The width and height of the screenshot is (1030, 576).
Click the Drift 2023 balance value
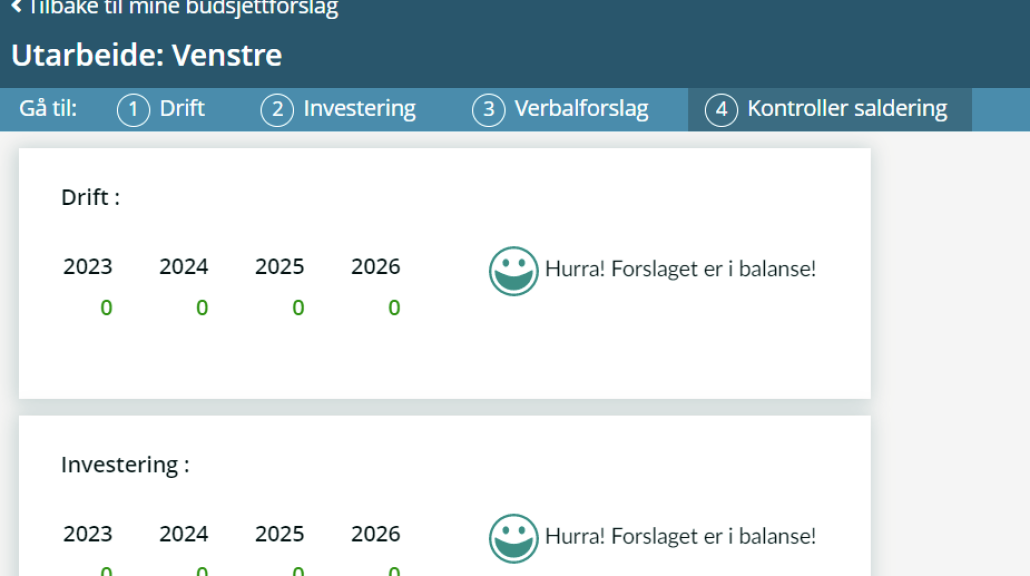pos(106,307)
